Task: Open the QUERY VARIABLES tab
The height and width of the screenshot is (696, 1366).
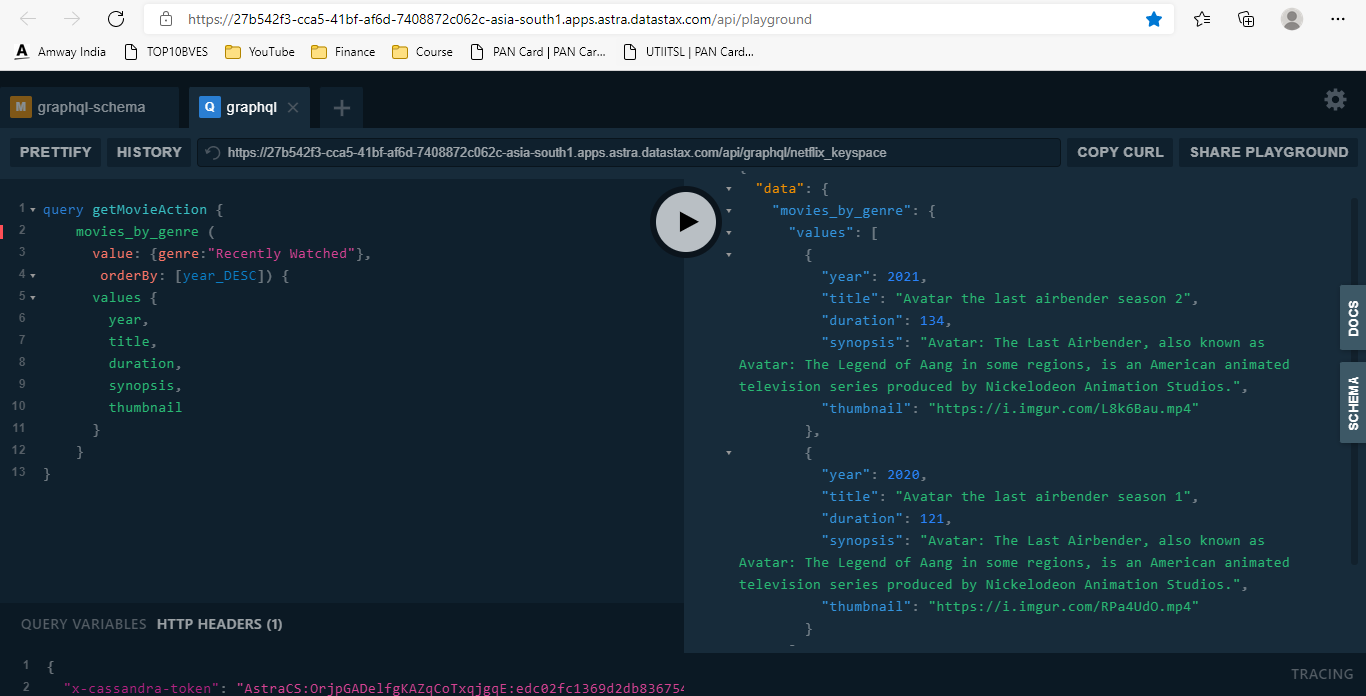Action: coord(83,623)
